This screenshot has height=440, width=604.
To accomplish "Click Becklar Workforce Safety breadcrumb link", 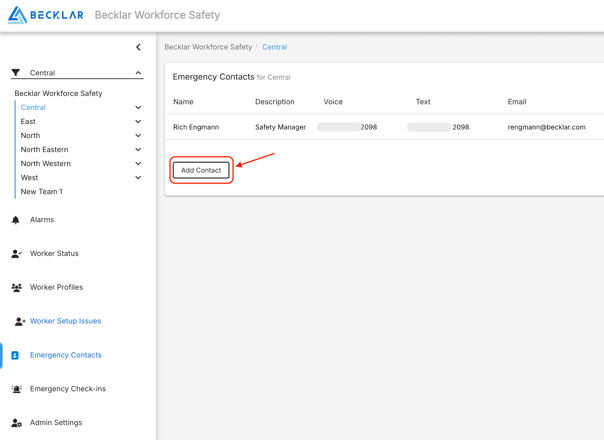I will [x=208, y=47].
